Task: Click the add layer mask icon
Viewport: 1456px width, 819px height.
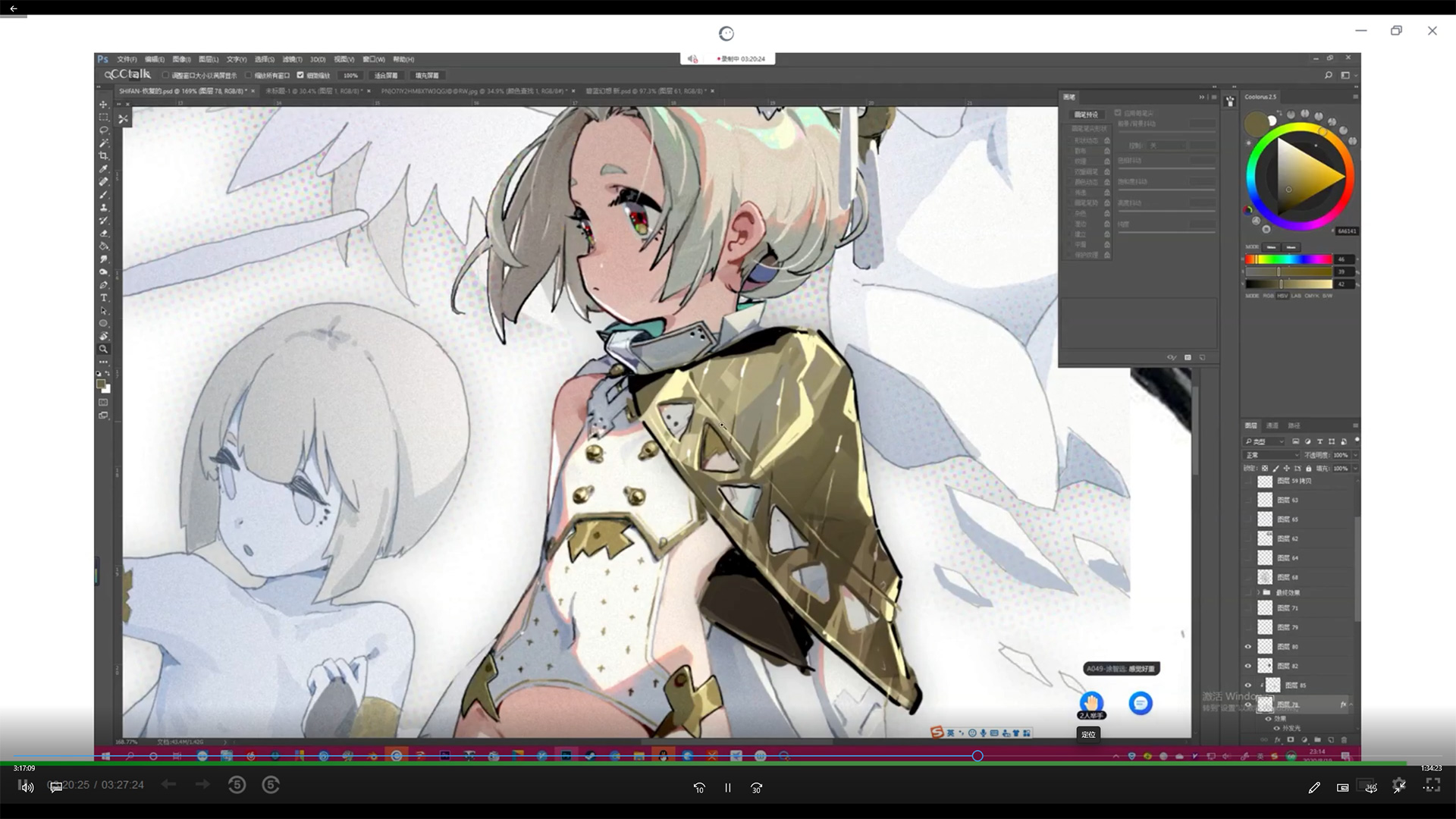Action: 1291,739
